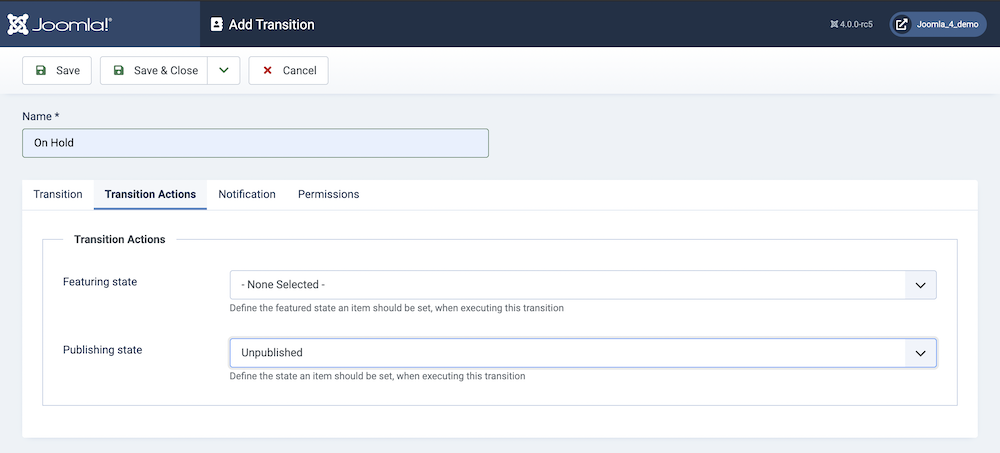1000x453 pixels.
Task: Focus the Name field containing On Hold
Action: pyautogui.click(x=255, y=143)
